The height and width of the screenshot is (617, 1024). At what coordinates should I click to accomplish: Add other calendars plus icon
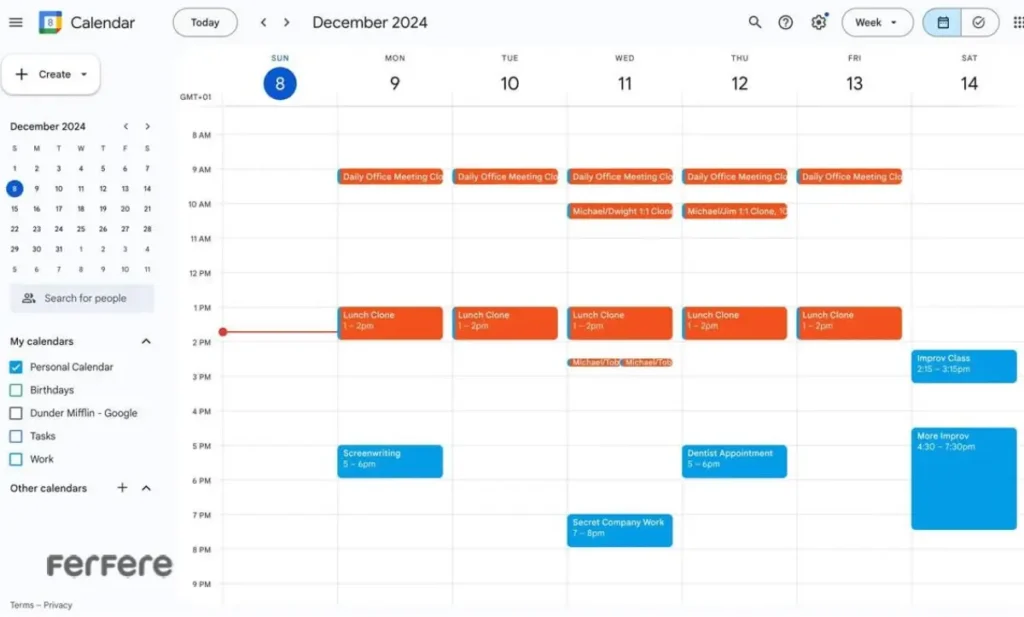122,488
